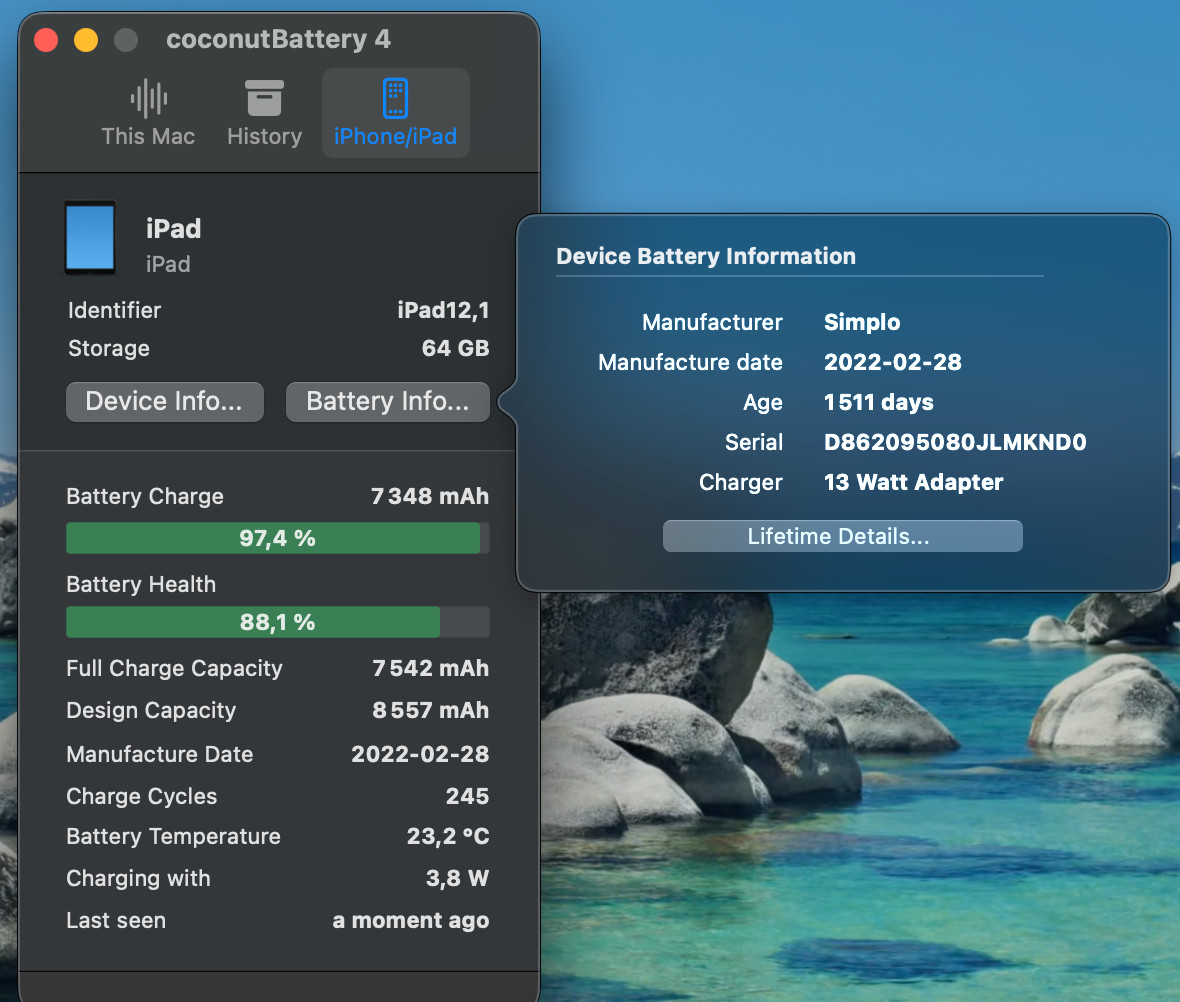Click the gray zoom window button
The image size is (1180, 1002).
[126, 40]
